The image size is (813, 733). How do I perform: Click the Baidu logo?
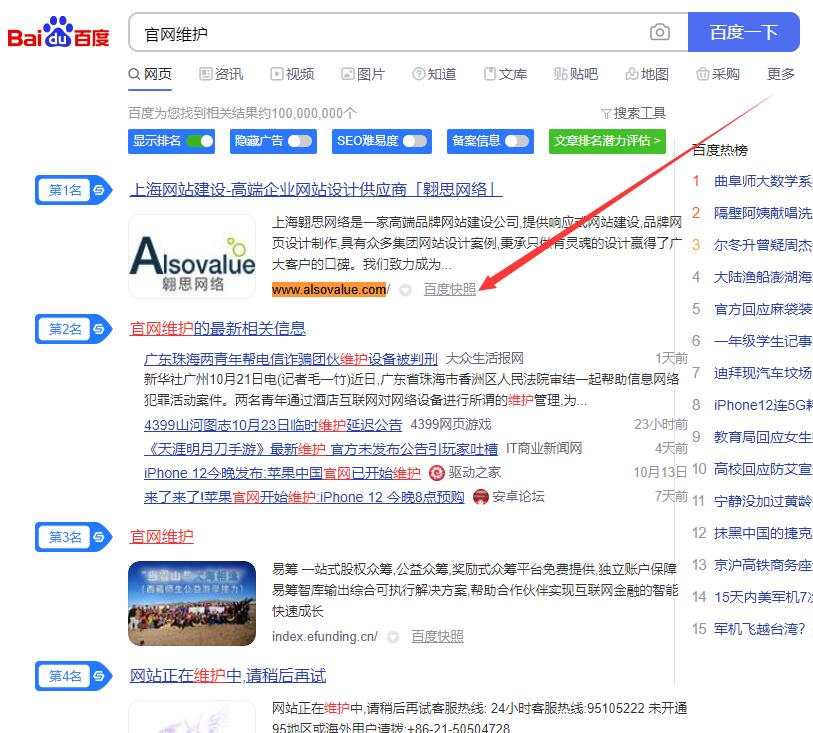[x=59, y=33]
